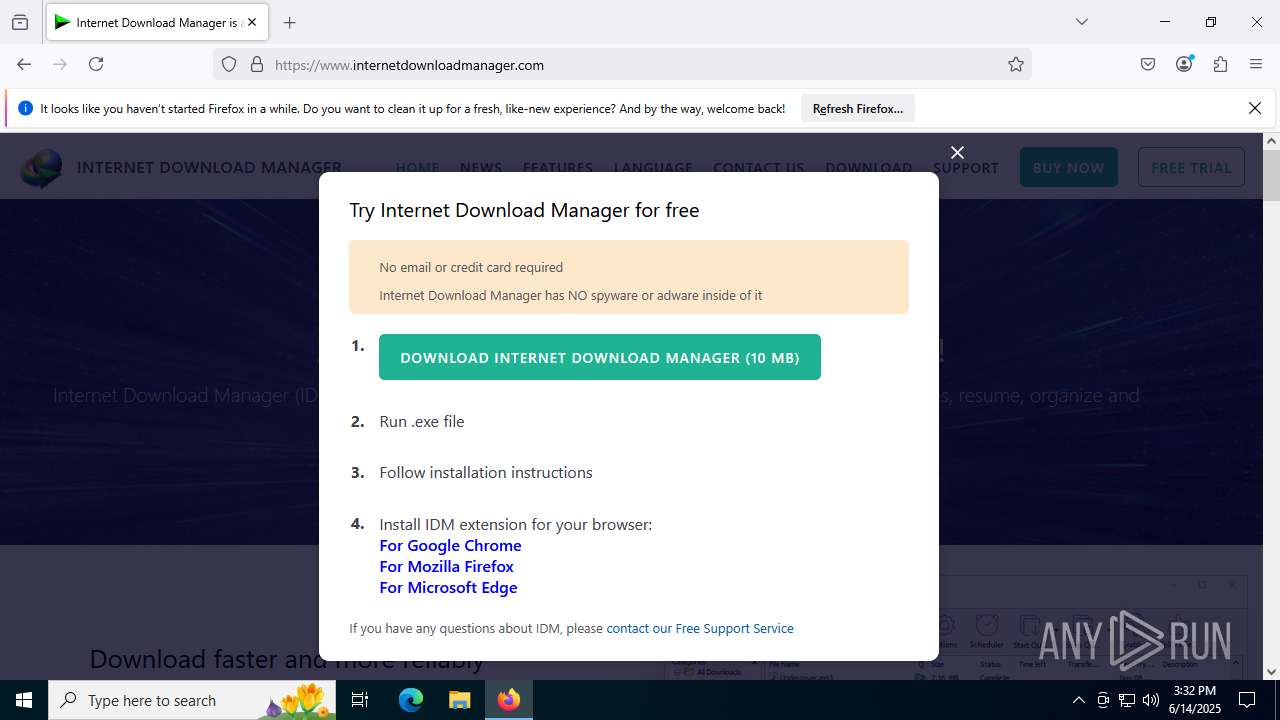Viewport: 1280px width, 720px height.
Task: Show hidden system tray icons
Action: [1078, 700]
